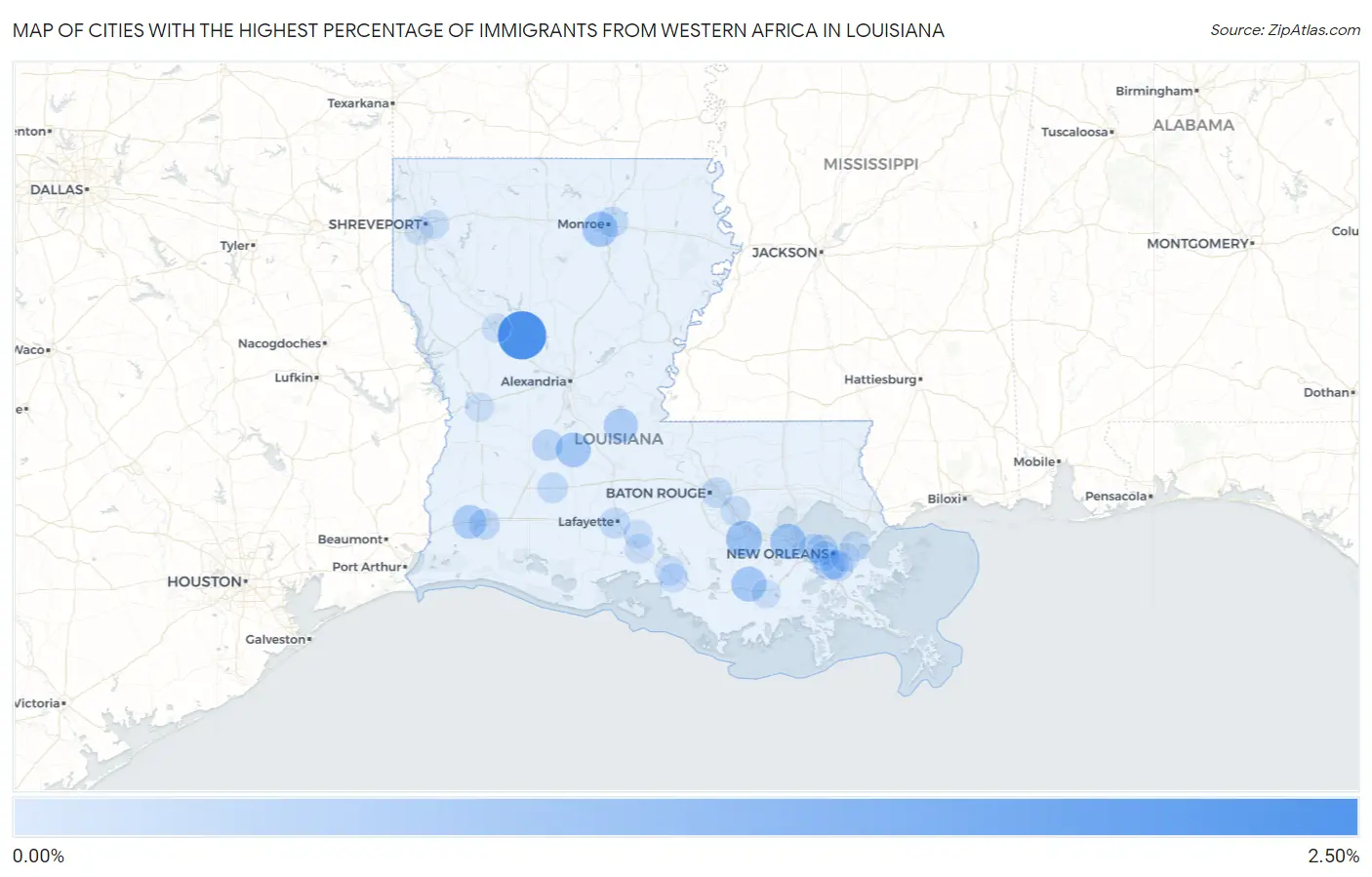Click the Galveston city label
Screen dimensions: 1372x877
point(276,640)
